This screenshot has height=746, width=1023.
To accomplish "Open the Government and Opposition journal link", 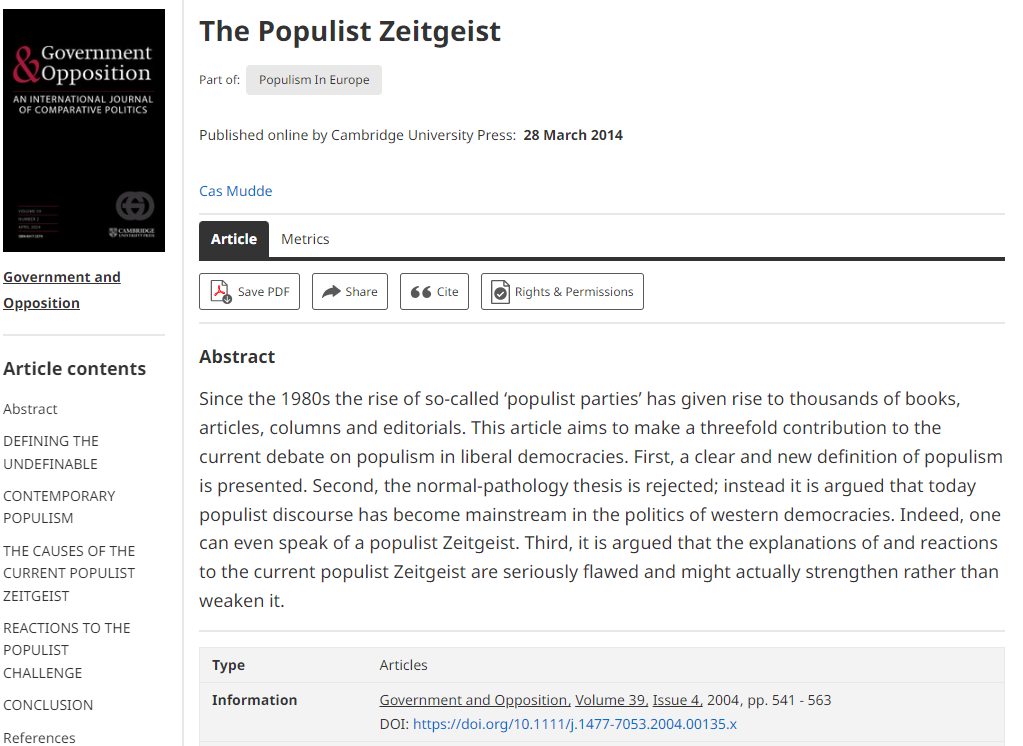I will point(472,699).
